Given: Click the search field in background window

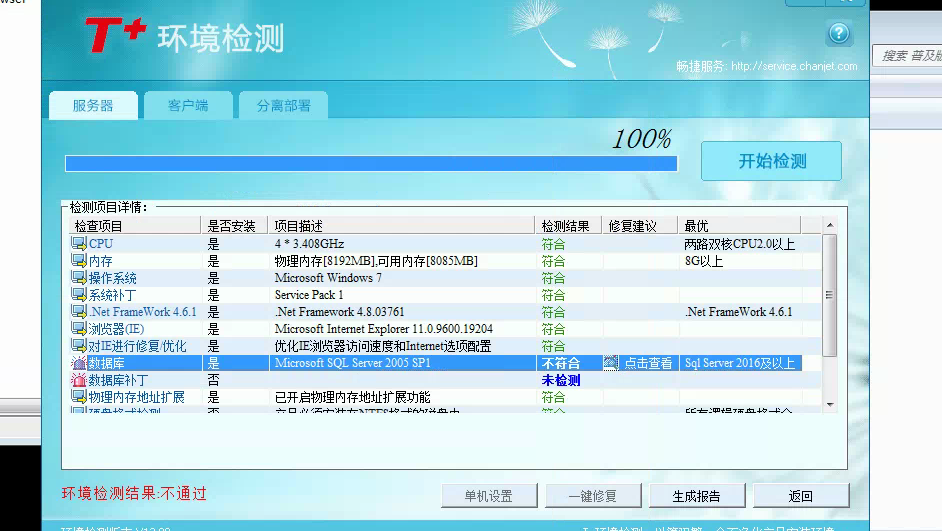Looking at the screenshot, I should [908, 56].
